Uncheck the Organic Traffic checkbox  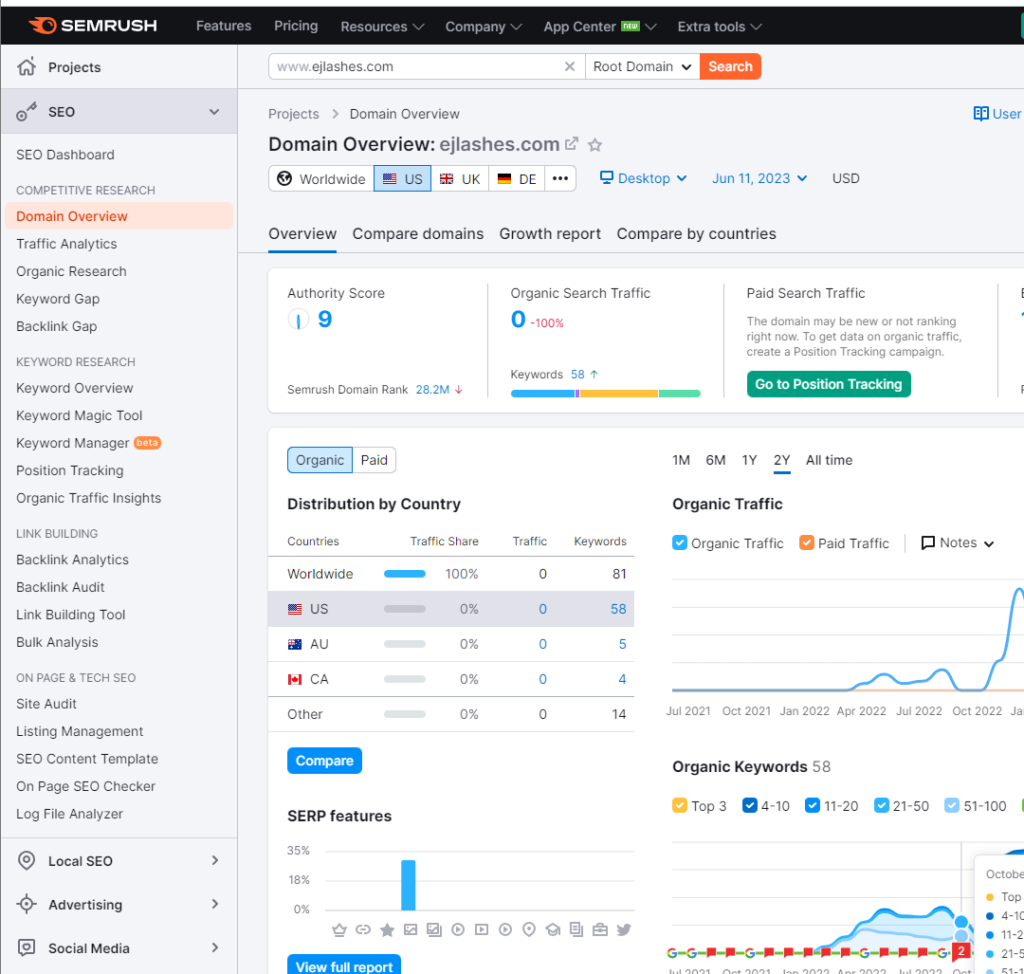tap(680, 543)
